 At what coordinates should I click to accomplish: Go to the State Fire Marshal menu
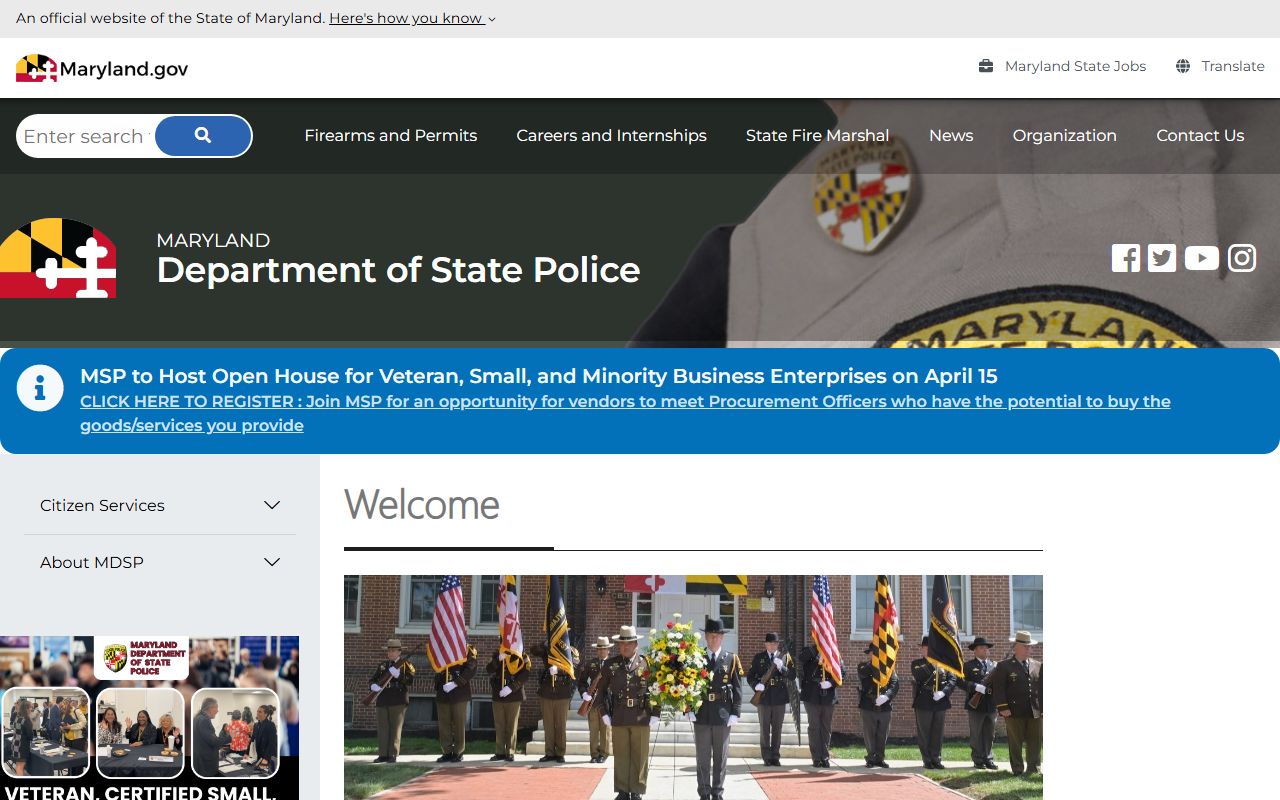(817, 135)
